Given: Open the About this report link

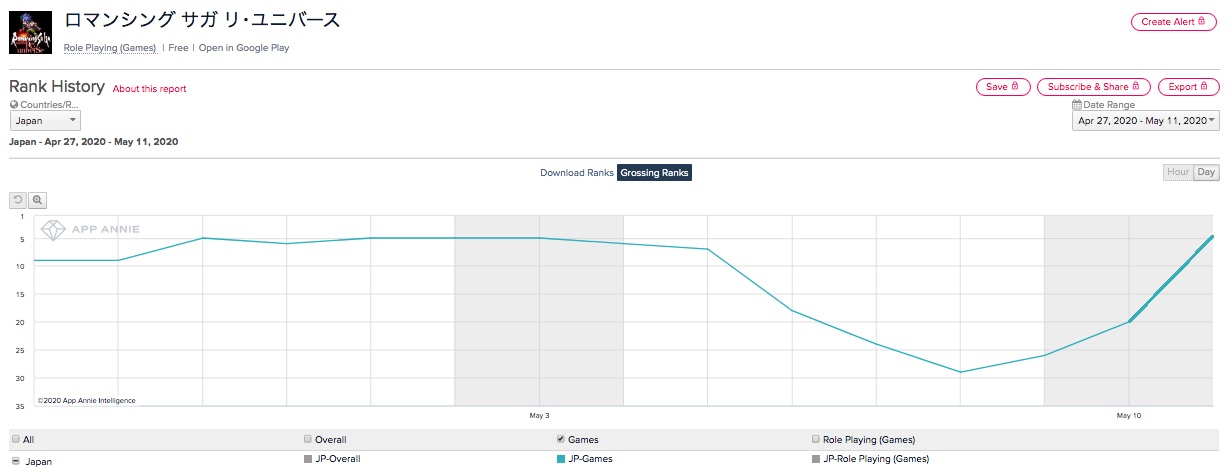Looking at the screenshot, I should [x=149, y=89].
